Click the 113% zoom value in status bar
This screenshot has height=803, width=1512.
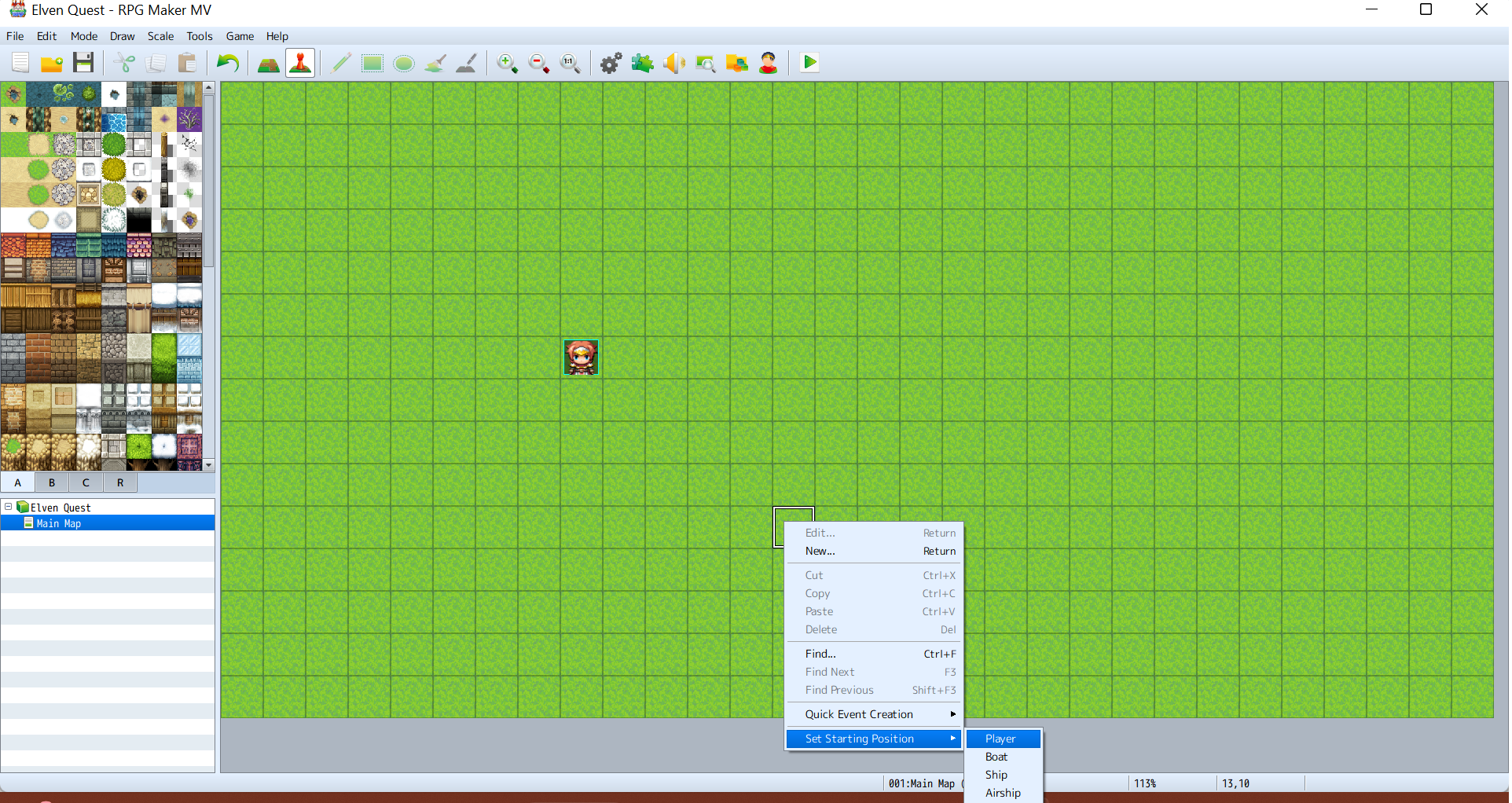pos(1145,783)
